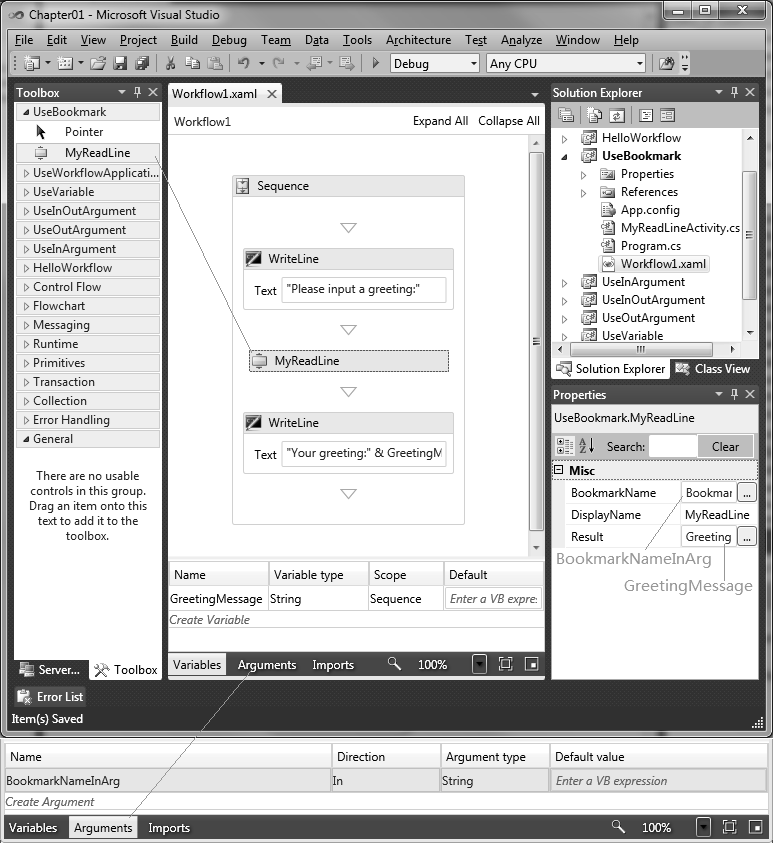Collapse the UseBookmark project node
The width and height of the screenshot is (773, 843).
(x=564, y=156)
